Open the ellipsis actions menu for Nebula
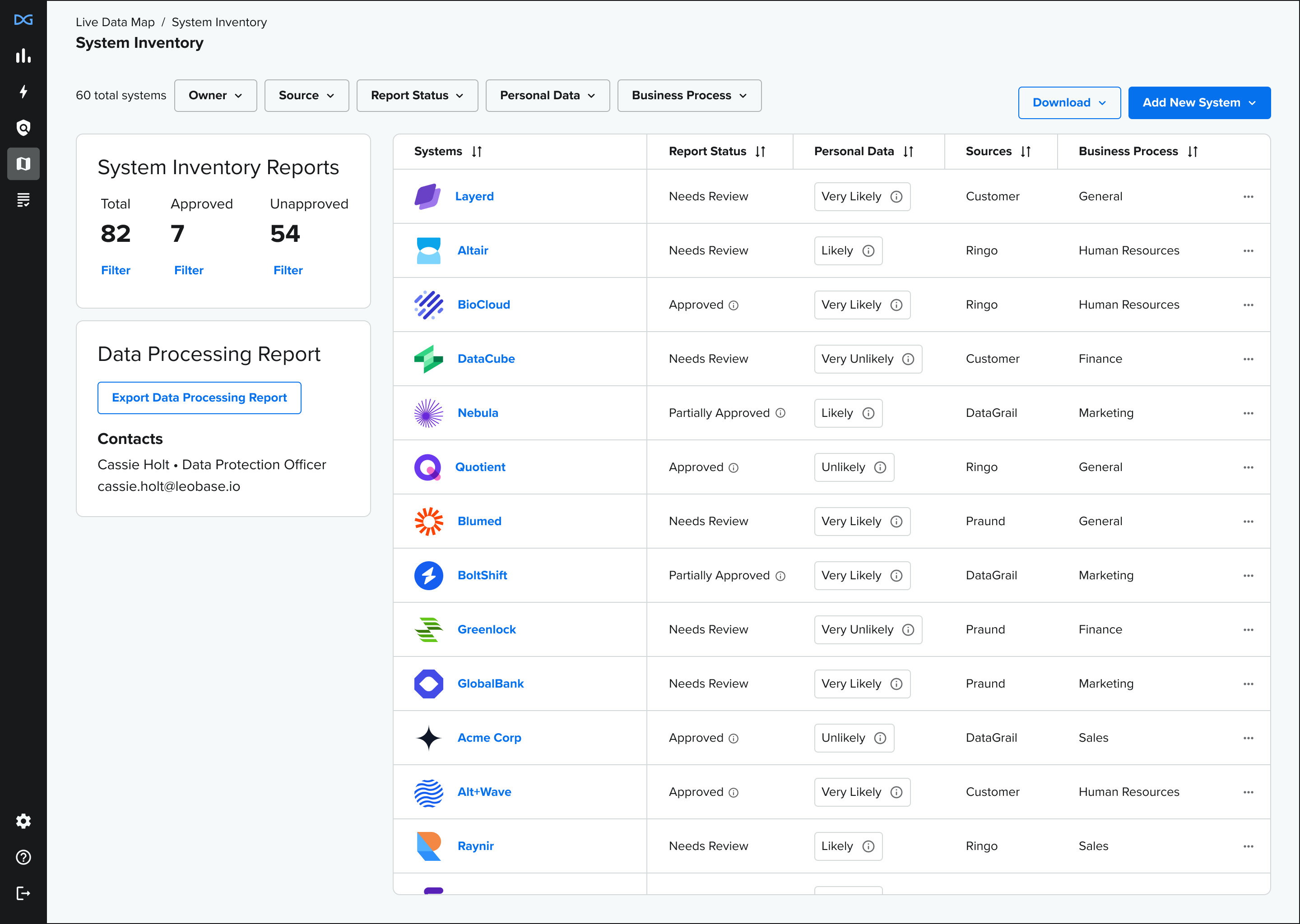 pyautogui.click(x=1248, y=413)
